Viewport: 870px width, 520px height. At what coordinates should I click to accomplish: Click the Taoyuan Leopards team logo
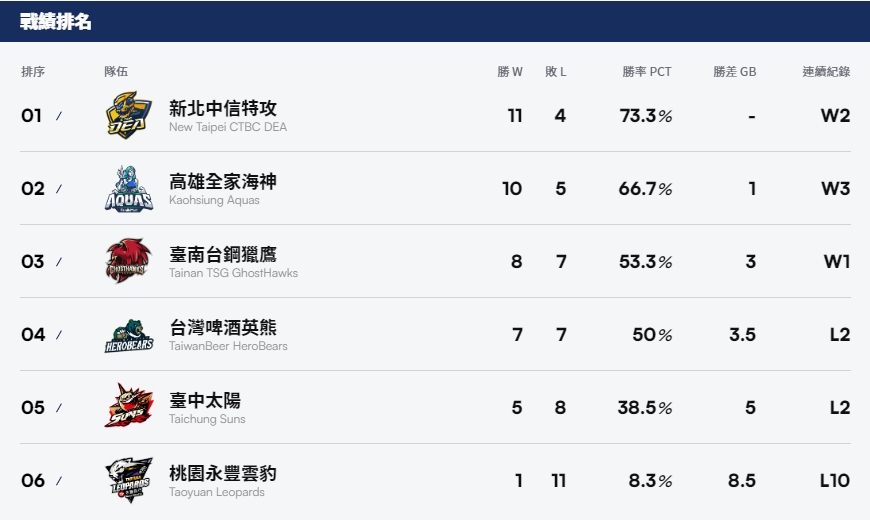pos(129,479)
